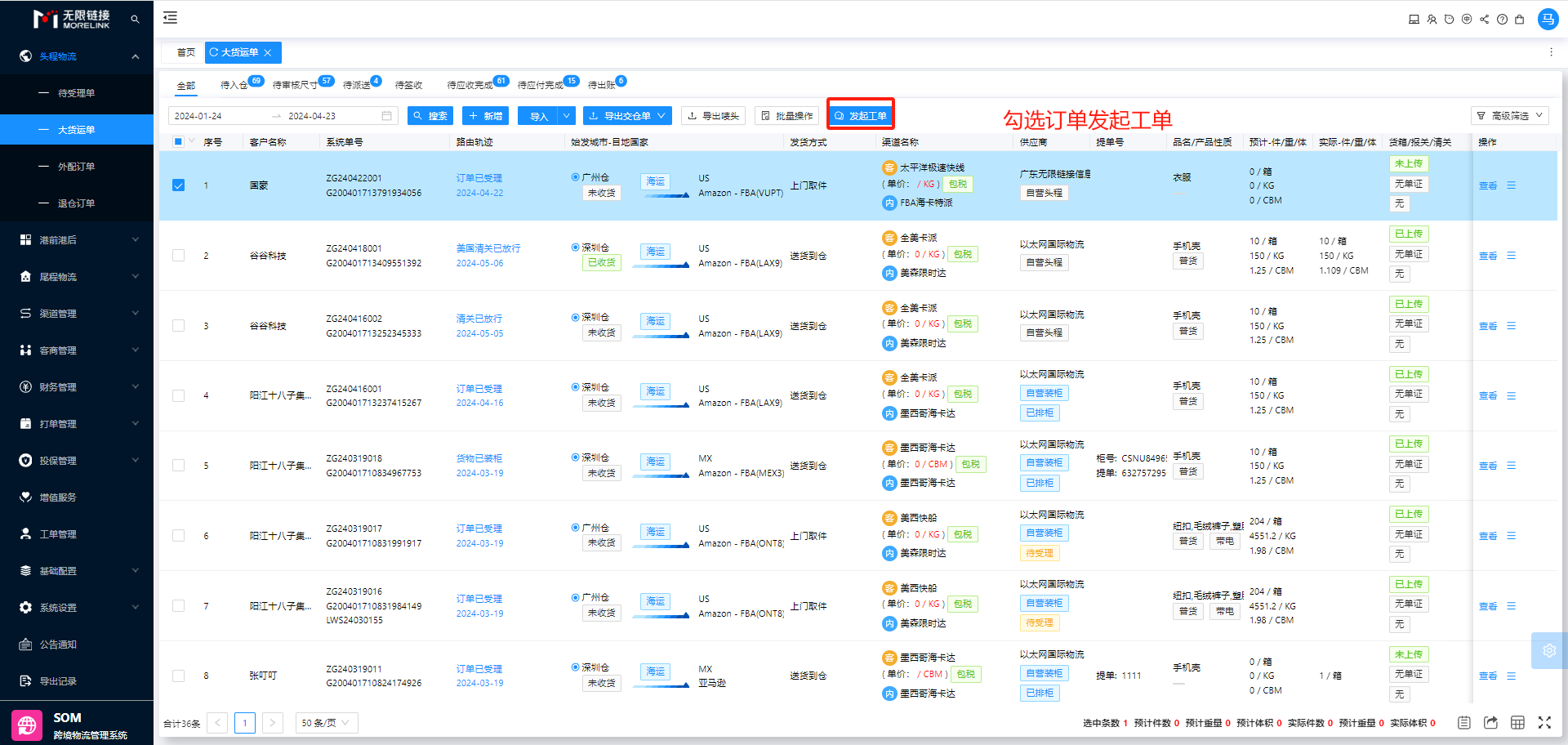The height and width of the screenshot is (745, 1568).
Task: Open the row menu icon for ZG240418001
Action: [x=1512, y=256]
